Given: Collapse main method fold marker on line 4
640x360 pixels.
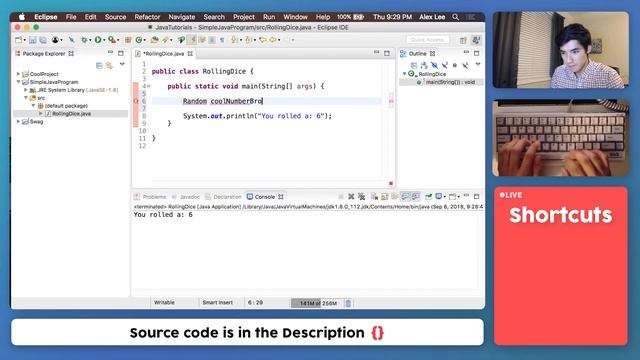Looking at the screenshot, I should pyautogui.click(x=149, y=86).
